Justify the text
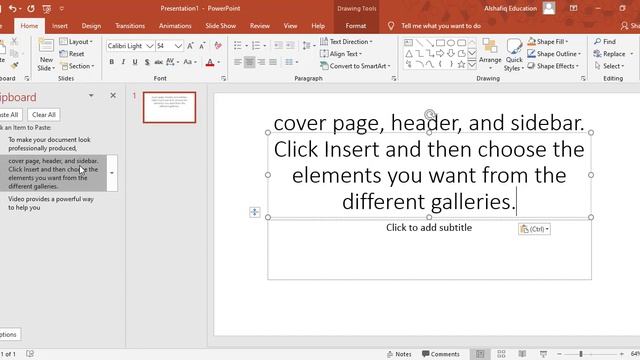Screen dimensions: 640x360 [273, 62]
